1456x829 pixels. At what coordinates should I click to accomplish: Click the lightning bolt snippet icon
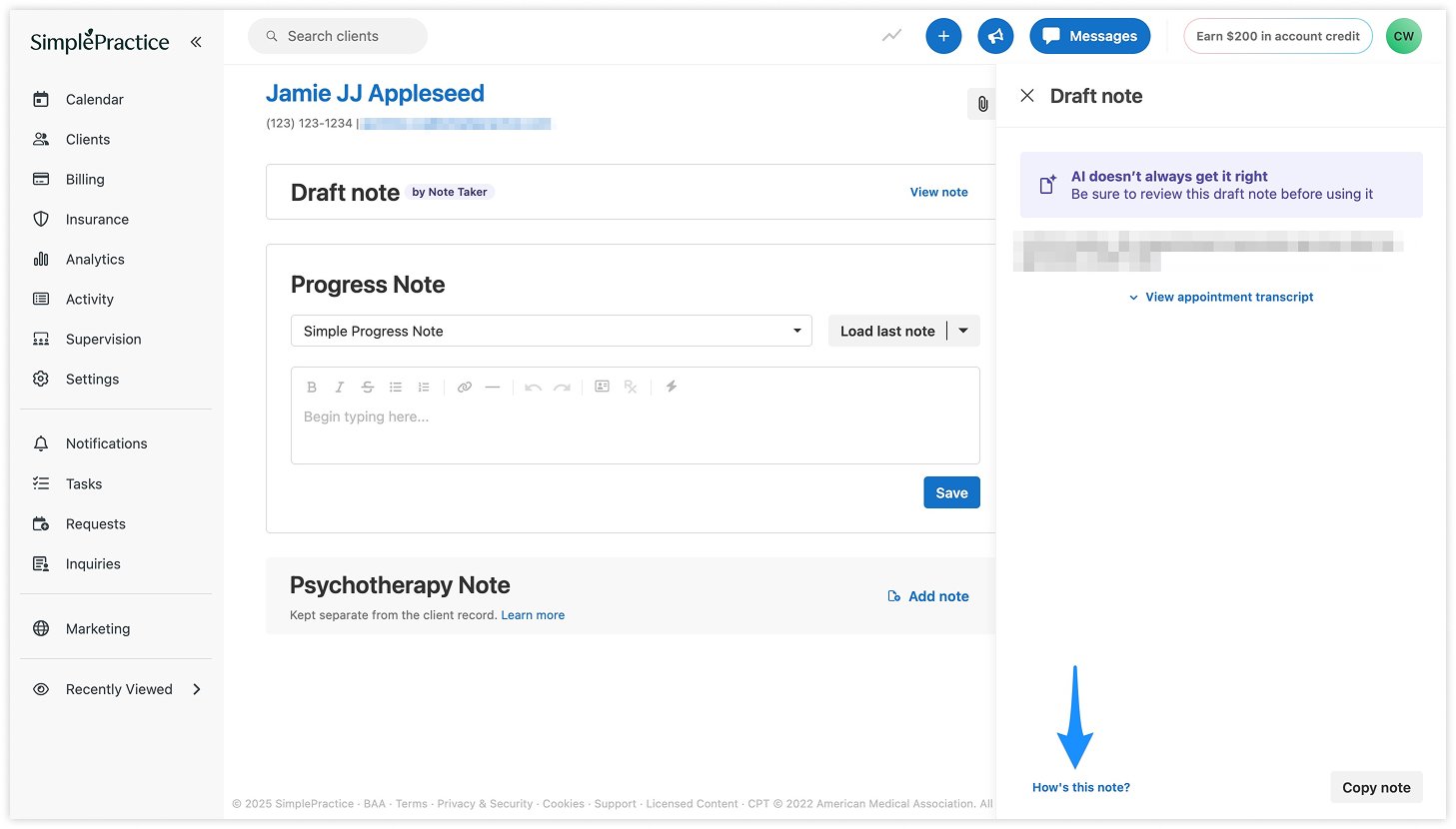[672, 387]
